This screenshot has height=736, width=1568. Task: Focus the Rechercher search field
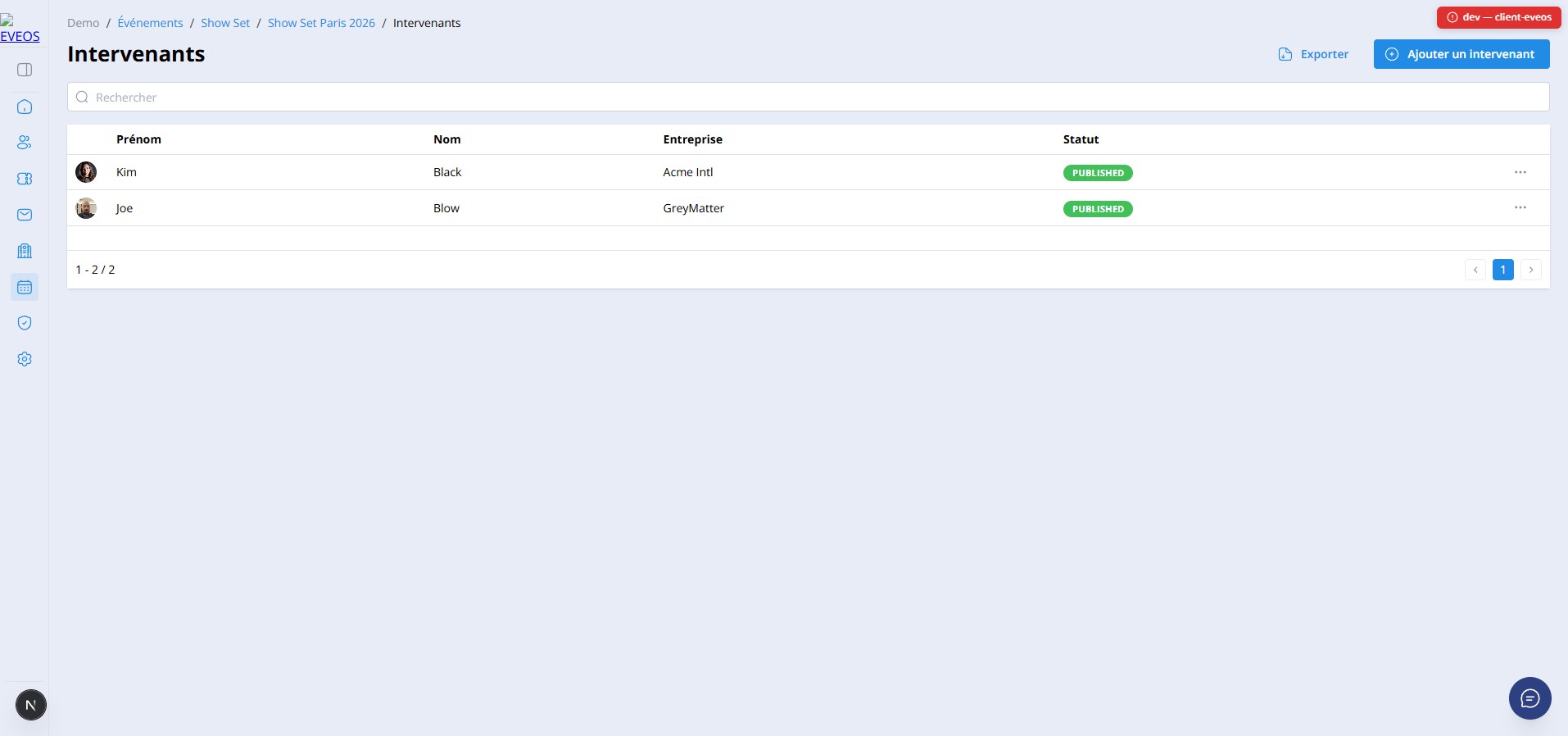pyautogui.click(x=808, y=97)
